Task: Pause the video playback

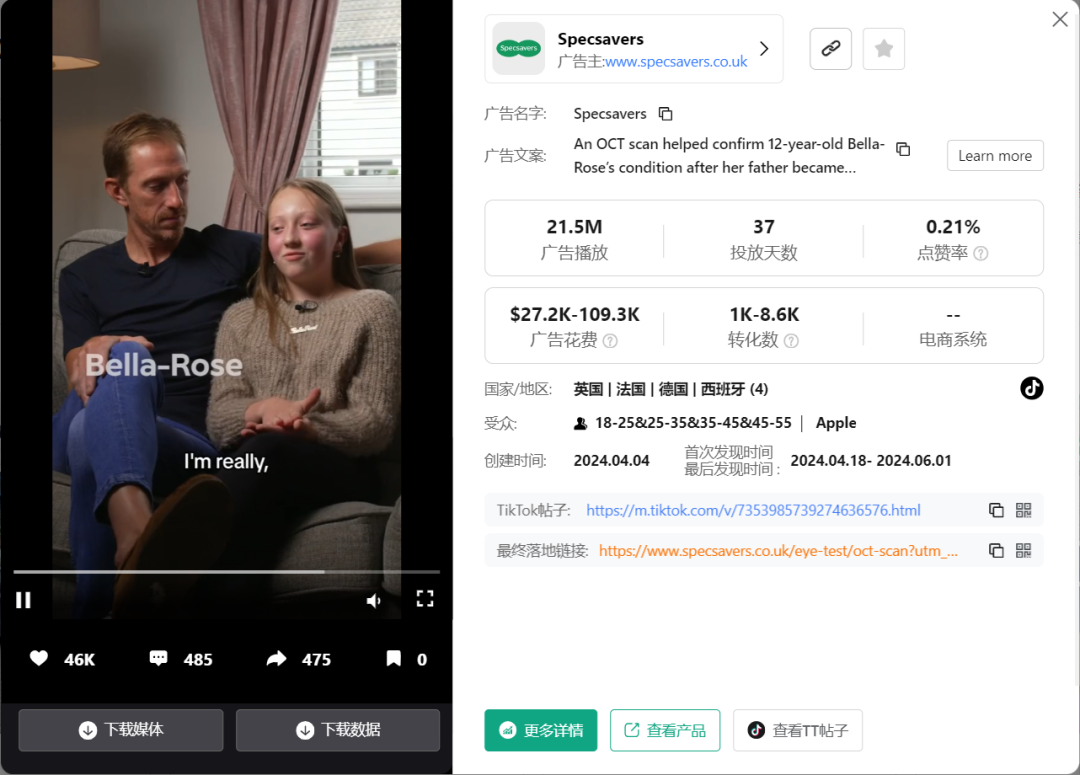Action: (23, 600)
